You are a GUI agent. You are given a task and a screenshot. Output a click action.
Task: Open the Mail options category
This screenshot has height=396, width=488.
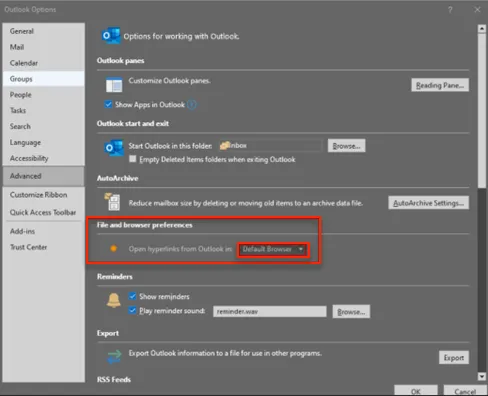click(x=44, y=47)
